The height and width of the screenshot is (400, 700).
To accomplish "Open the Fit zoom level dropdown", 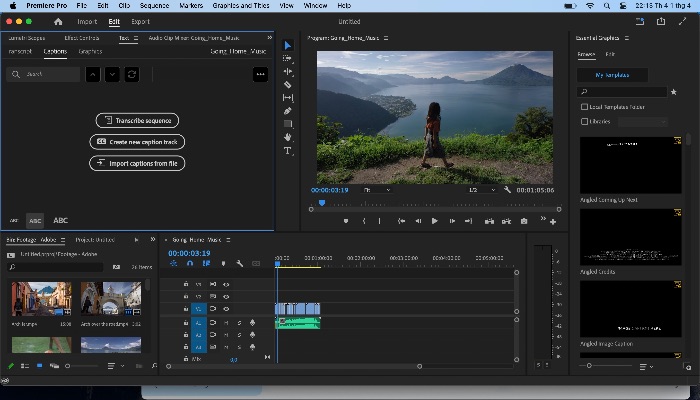I will coord(377,190).
